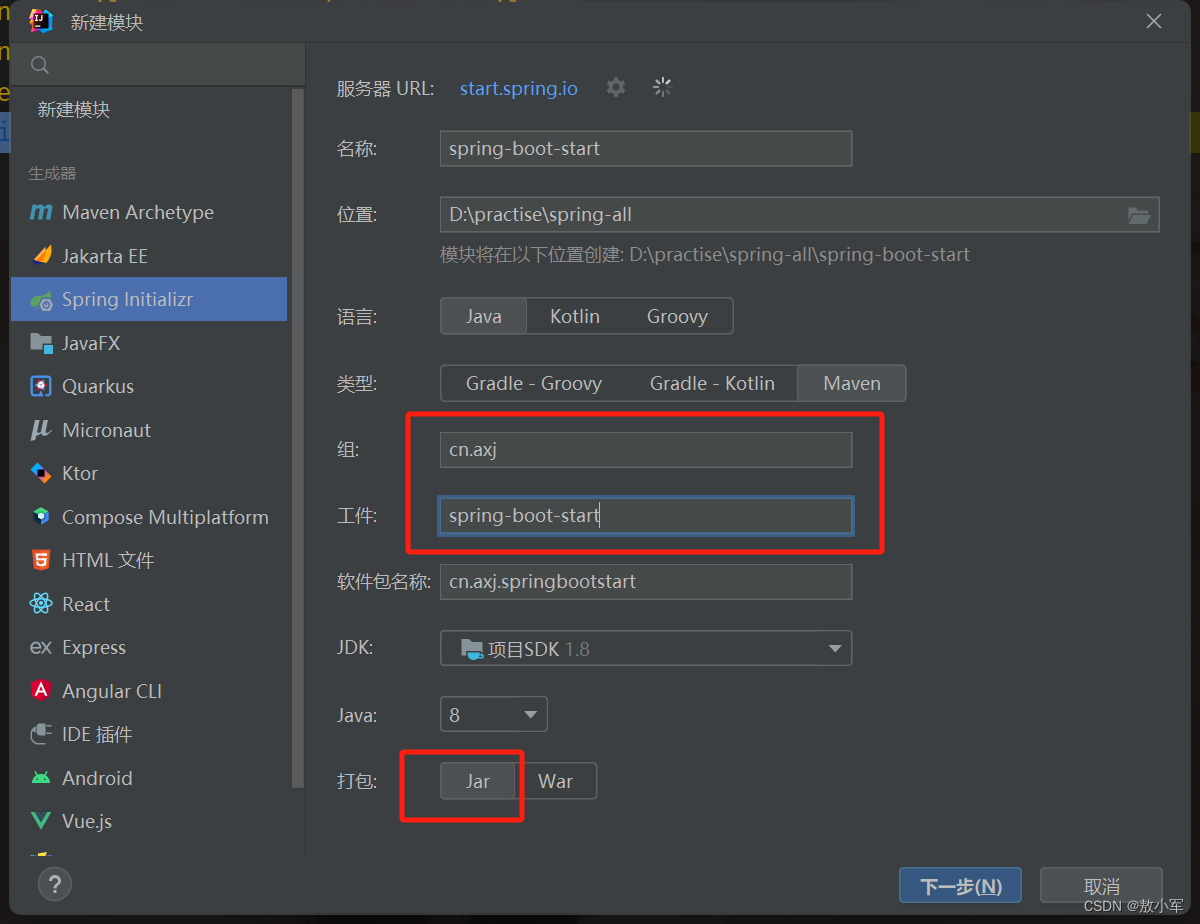Select Micronaut generator
The image size is (1200, 924).
(x=149, y=430)
